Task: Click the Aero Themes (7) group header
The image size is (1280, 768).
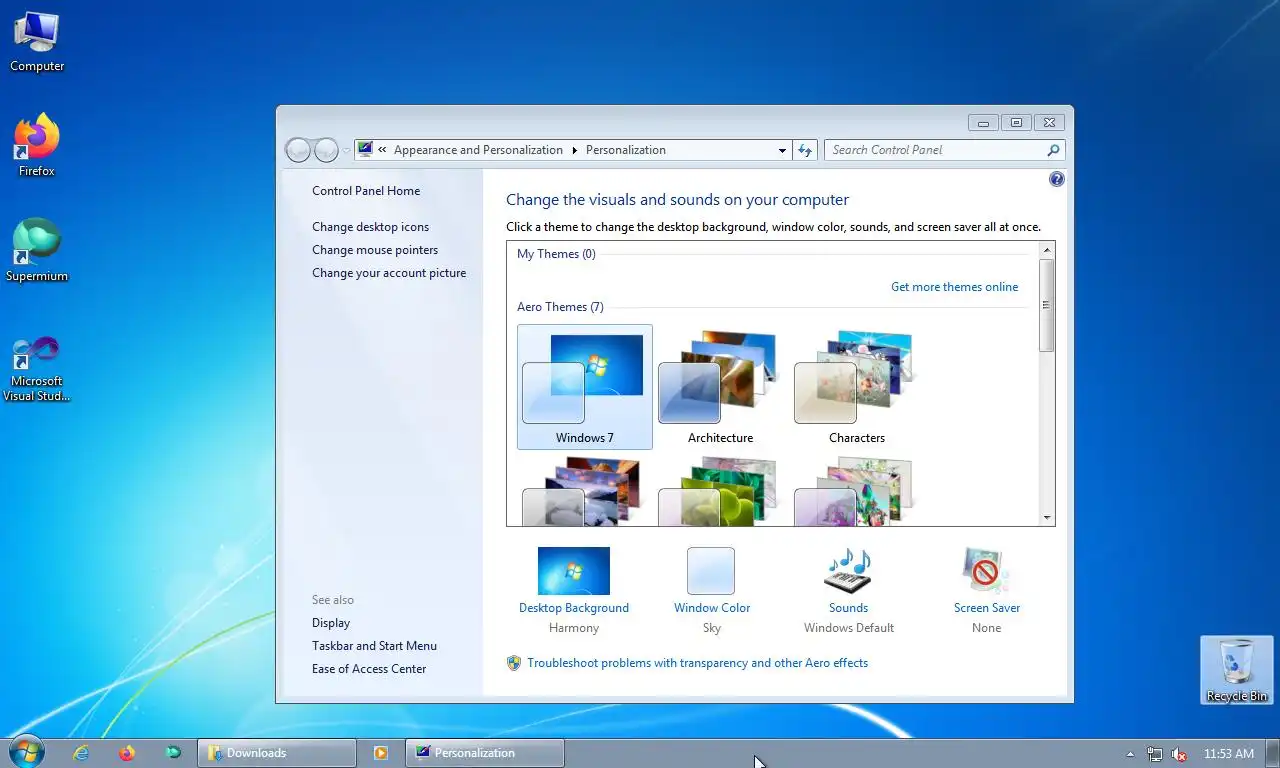Action: point(560,307)
